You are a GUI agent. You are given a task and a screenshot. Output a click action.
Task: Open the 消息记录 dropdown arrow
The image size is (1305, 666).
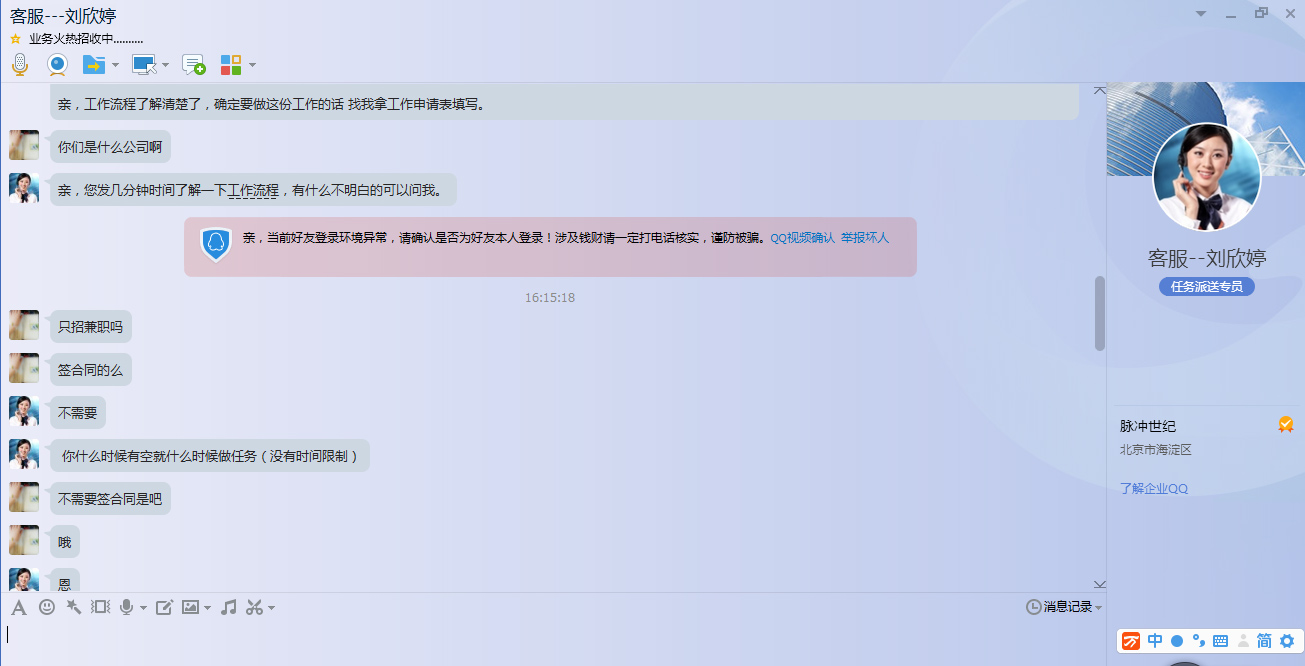point(1098,608)
